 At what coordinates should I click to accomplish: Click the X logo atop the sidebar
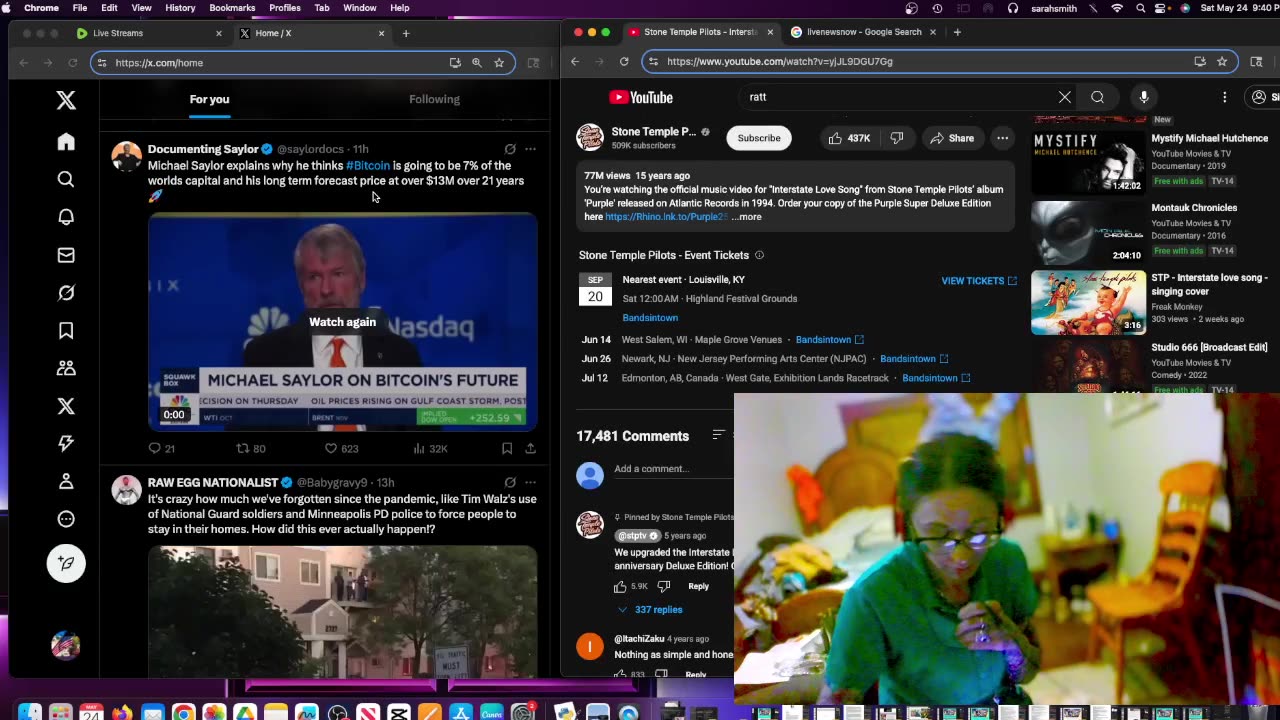pos(66,100)
